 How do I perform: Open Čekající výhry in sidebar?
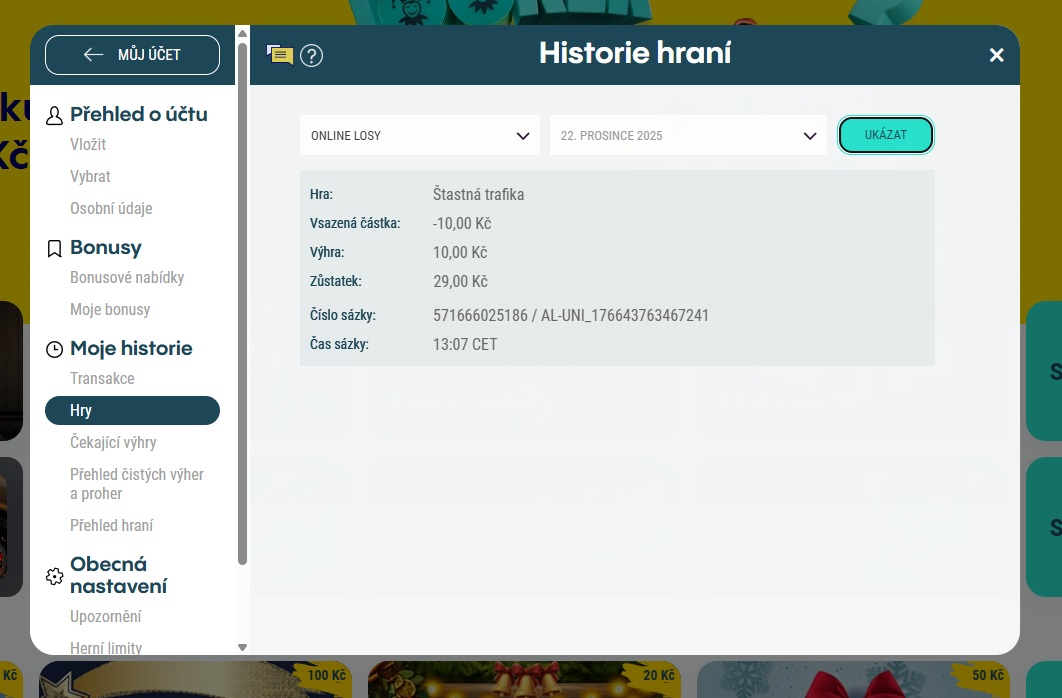point(113,443)
